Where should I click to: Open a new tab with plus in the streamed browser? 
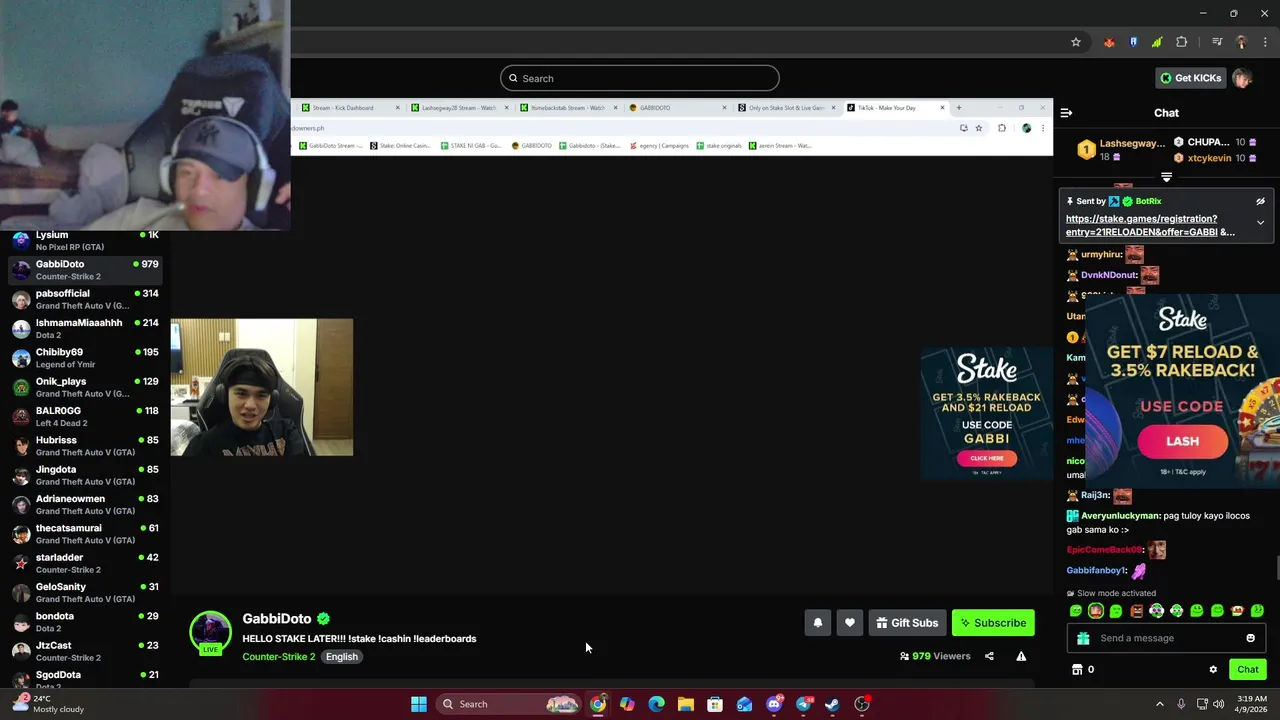tap(958, 108)
